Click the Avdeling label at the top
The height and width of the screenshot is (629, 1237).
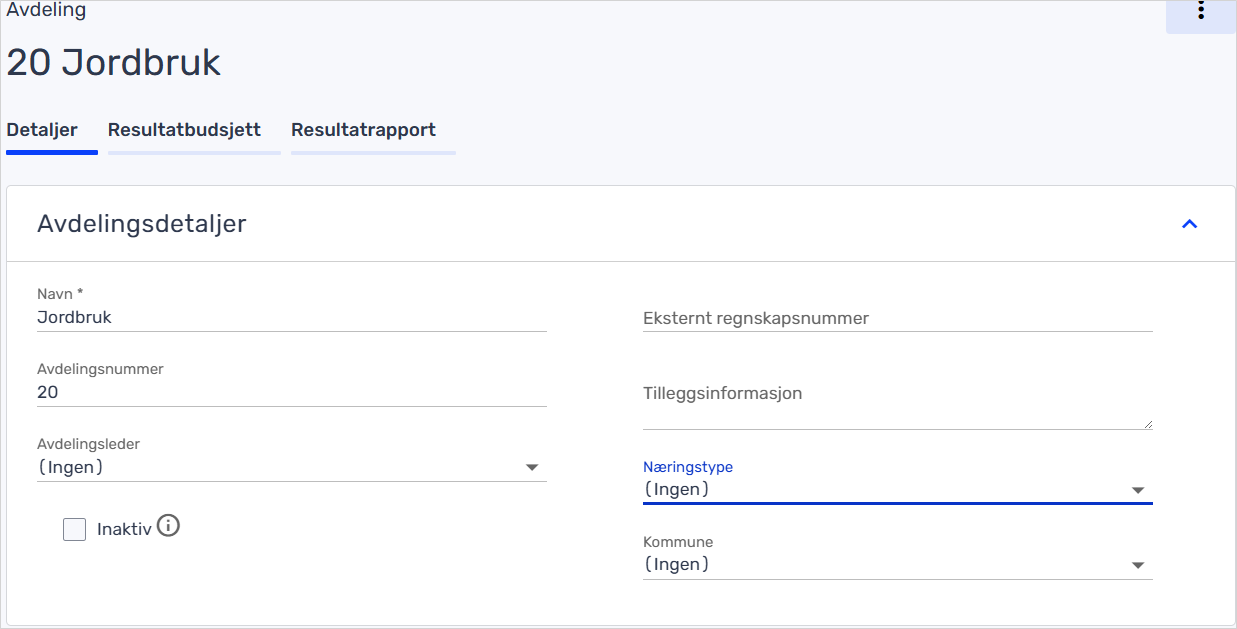(46, 11)
